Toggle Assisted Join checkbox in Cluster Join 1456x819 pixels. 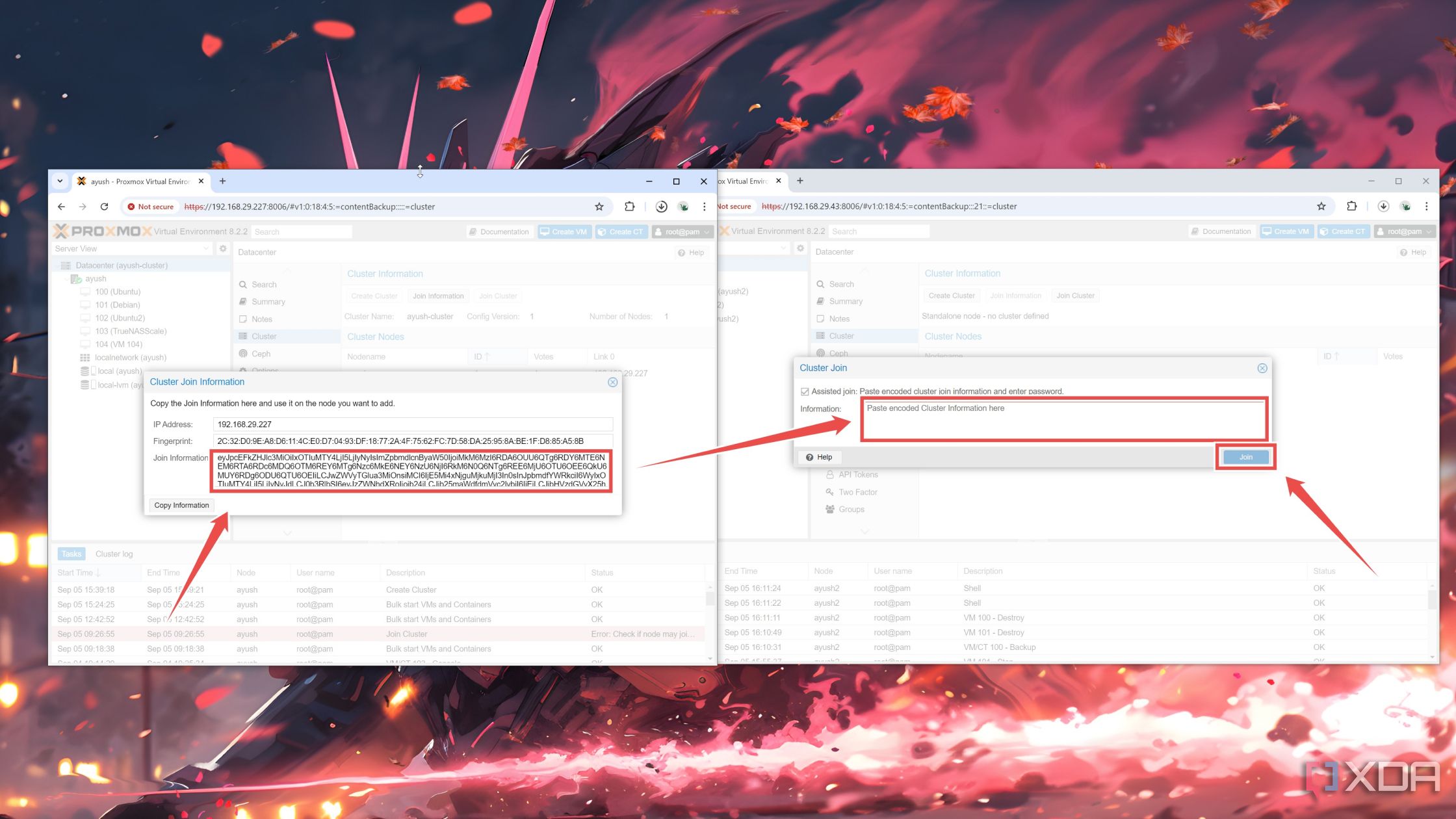point(802,391)
